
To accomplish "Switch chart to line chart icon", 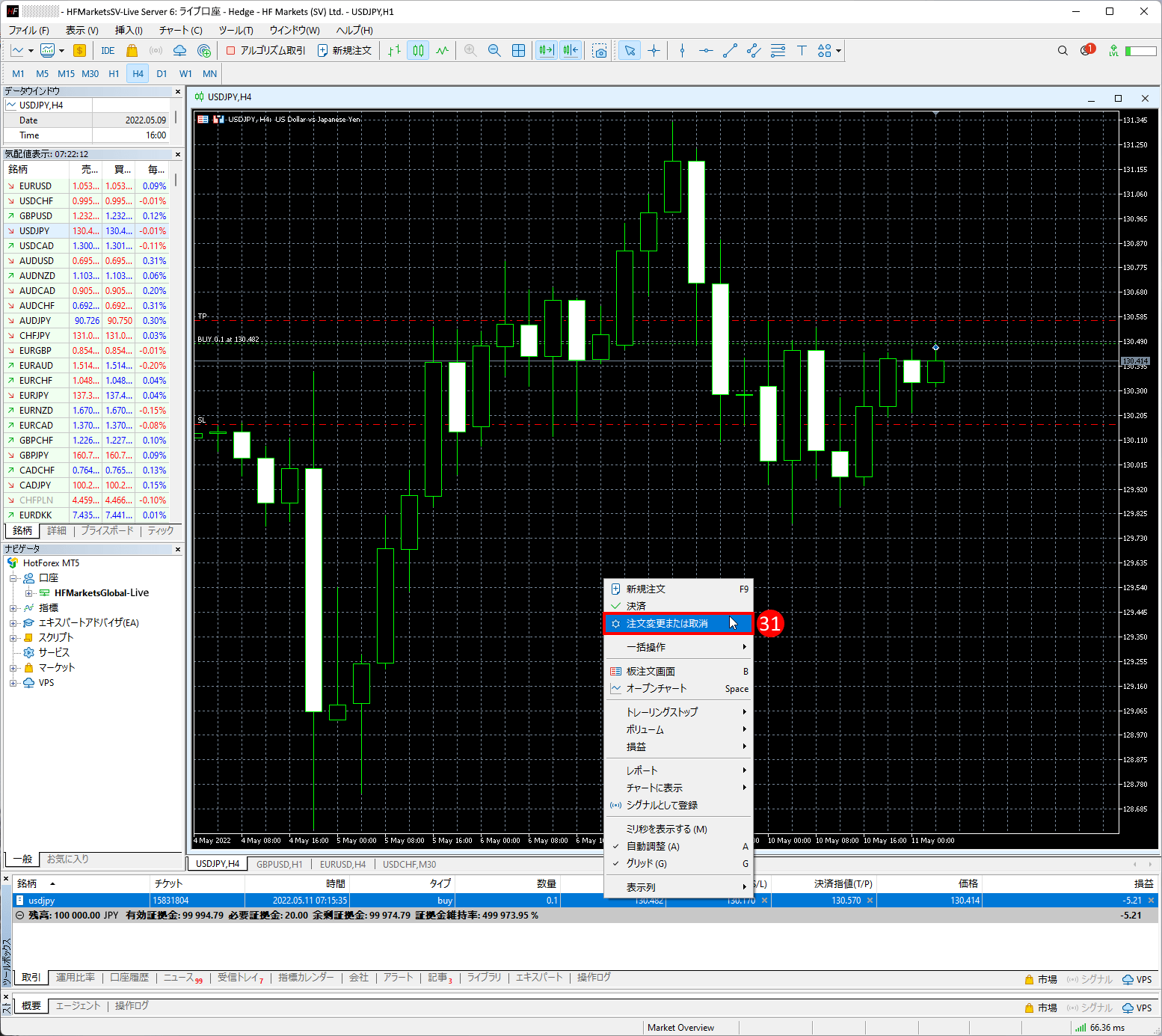I will [x=443, y=51].
